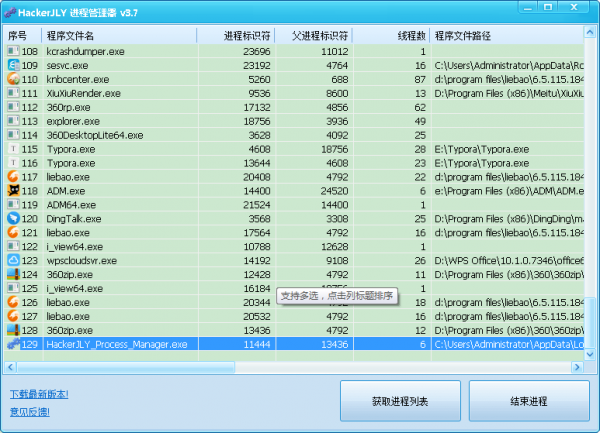Select the HackerJLY_Process_Manager.exe process name

(117, 344)
